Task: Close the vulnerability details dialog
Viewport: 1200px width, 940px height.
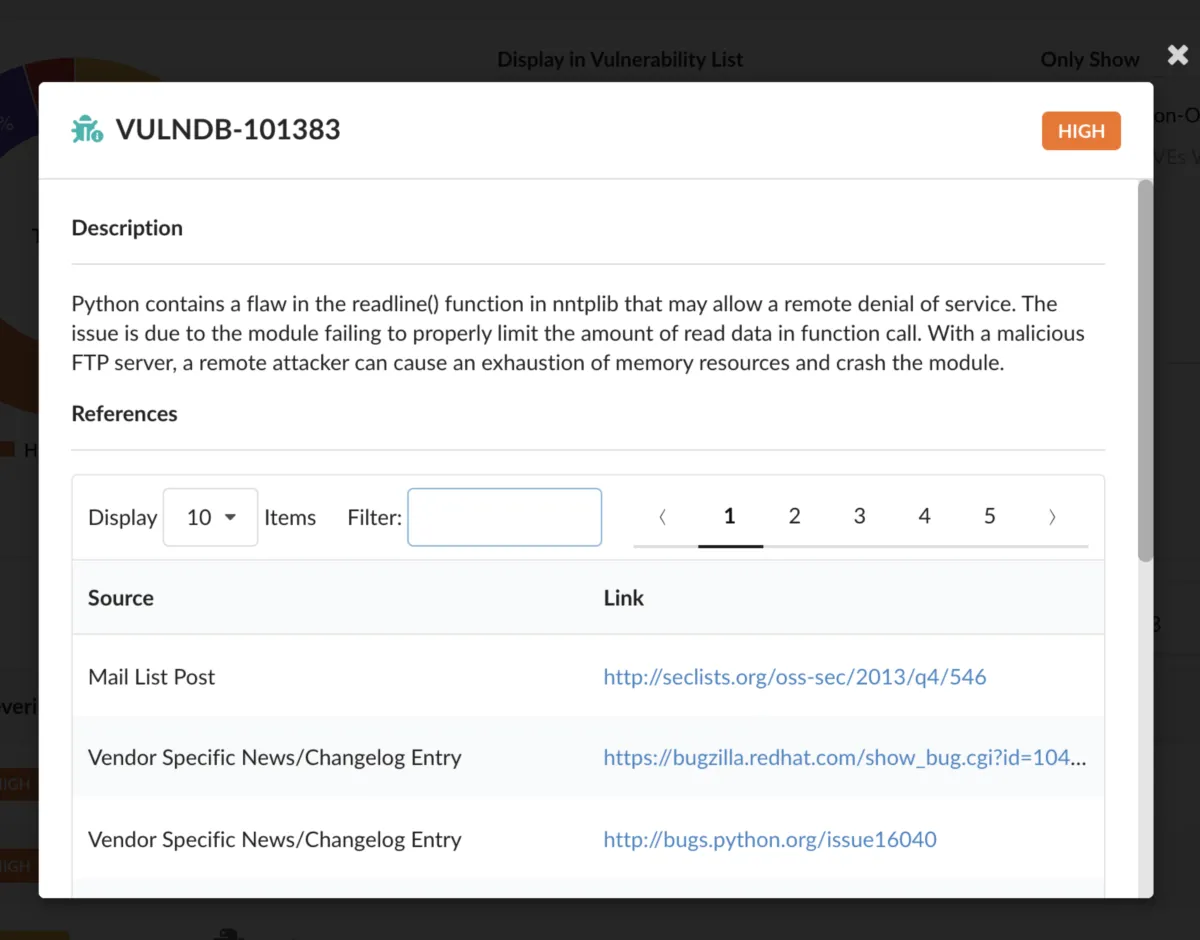Action: click(x=1177, y=56)
